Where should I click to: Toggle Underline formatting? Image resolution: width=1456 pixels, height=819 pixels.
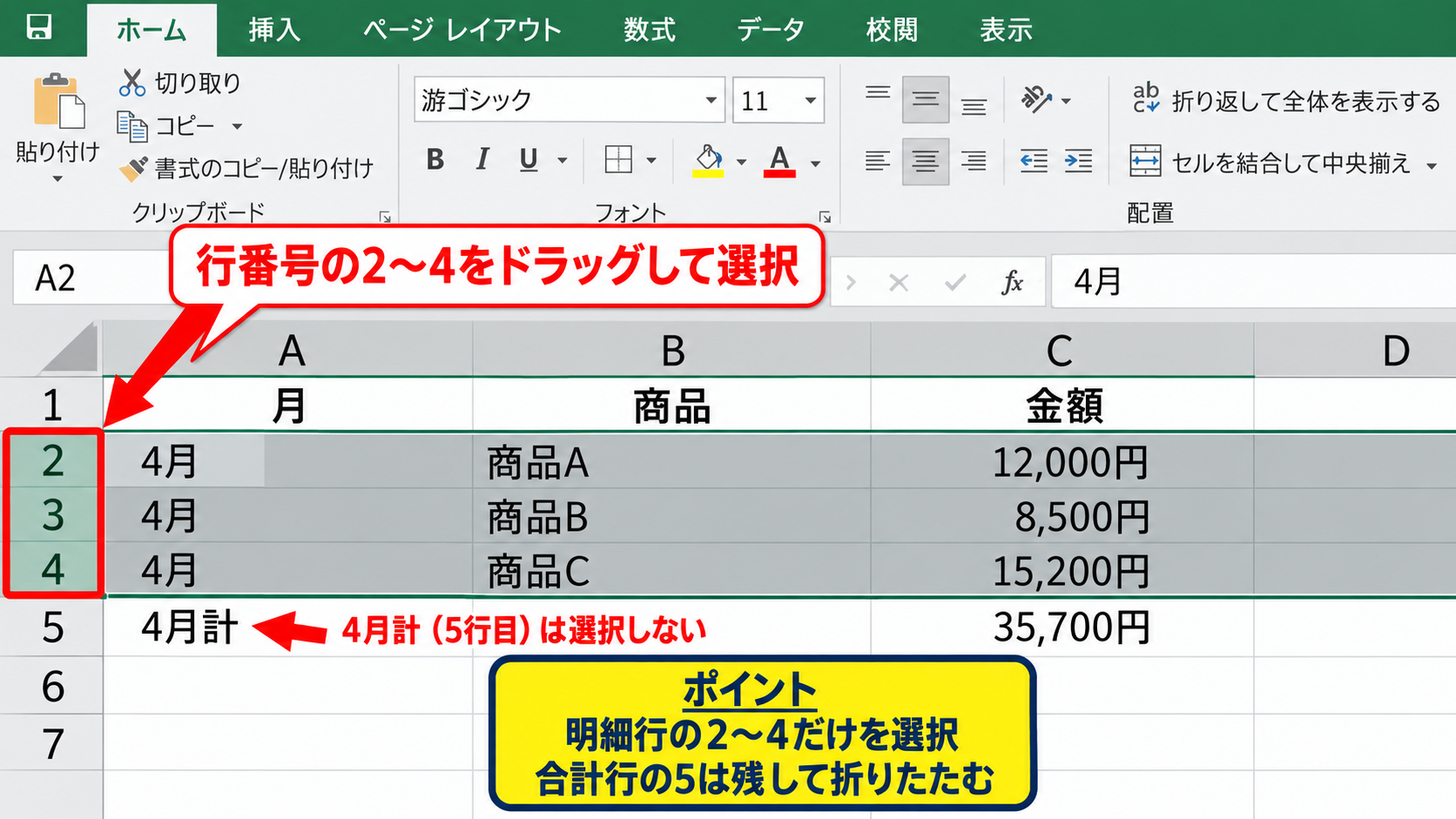tap(528, 160)
